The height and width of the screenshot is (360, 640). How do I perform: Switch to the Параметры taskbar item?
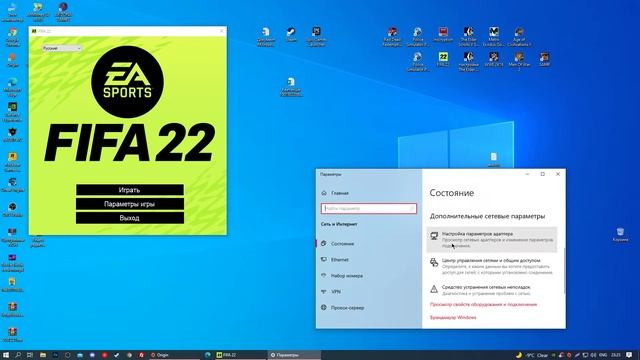pyautogui.click(x=294, y=355)
